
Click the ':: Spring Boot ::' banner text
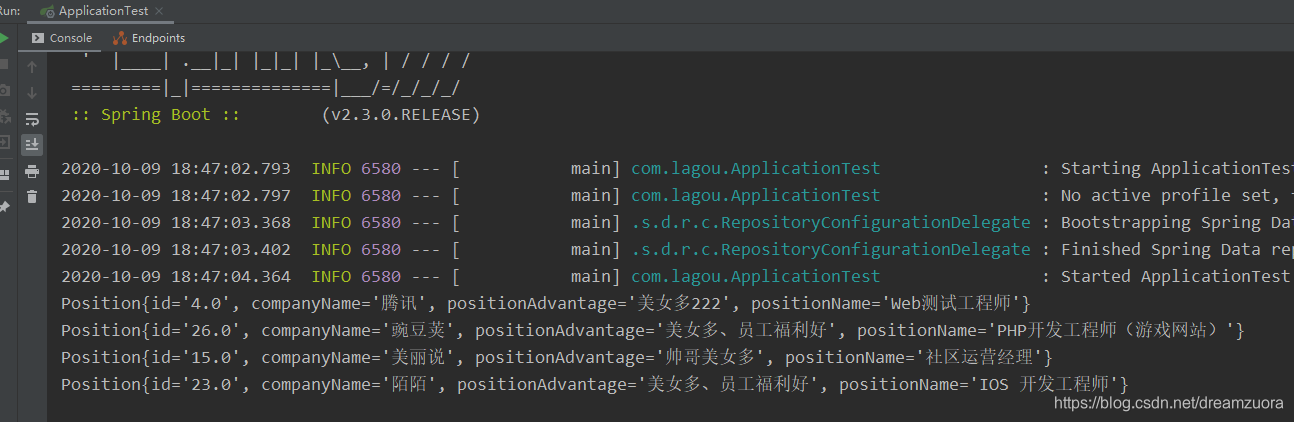155,115
